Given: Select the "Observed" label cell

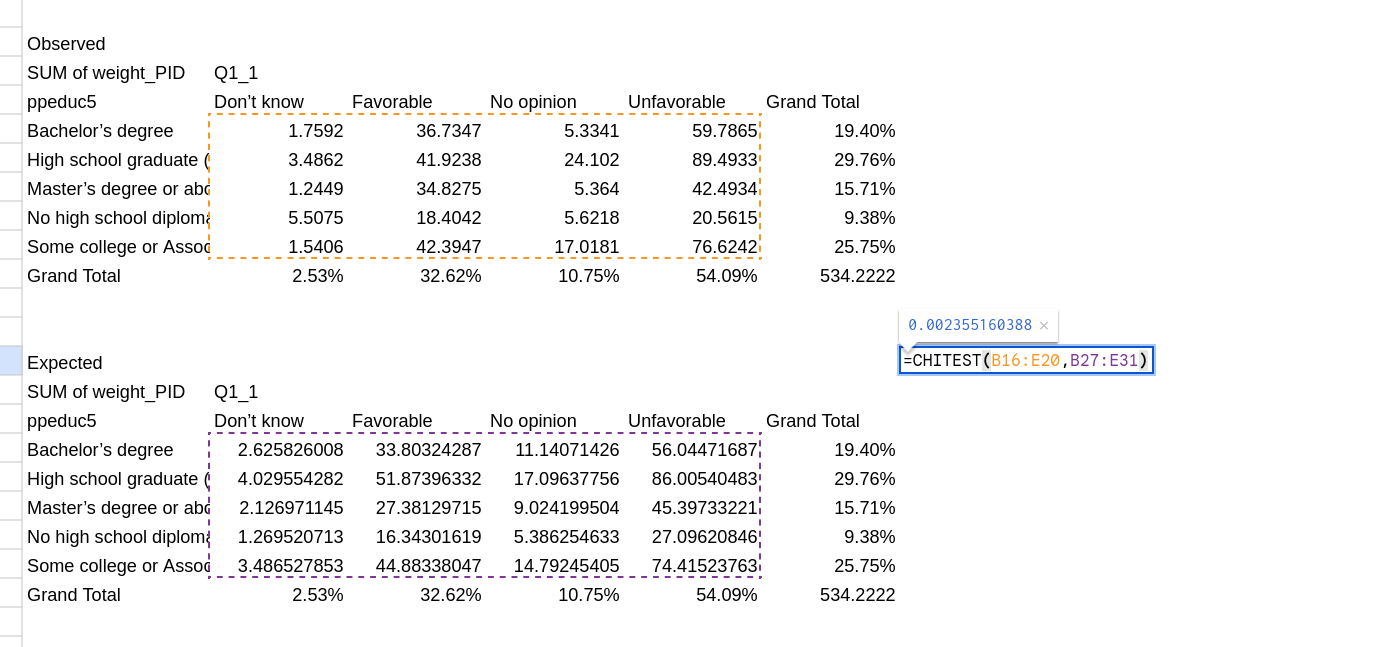Looking at the screenshot, I should (66, 44).
